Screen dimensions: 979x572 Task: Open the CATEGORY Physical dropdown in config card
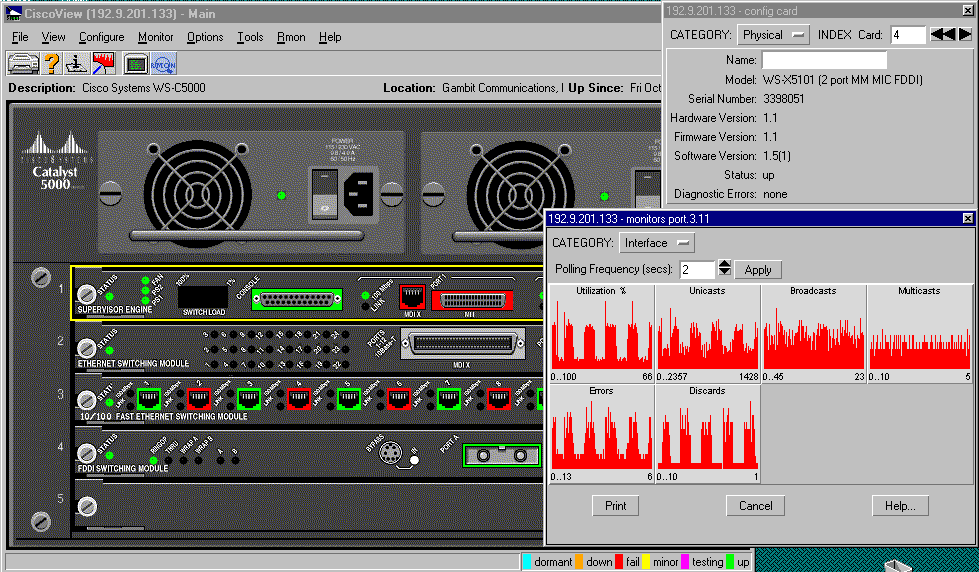point(773,35)
